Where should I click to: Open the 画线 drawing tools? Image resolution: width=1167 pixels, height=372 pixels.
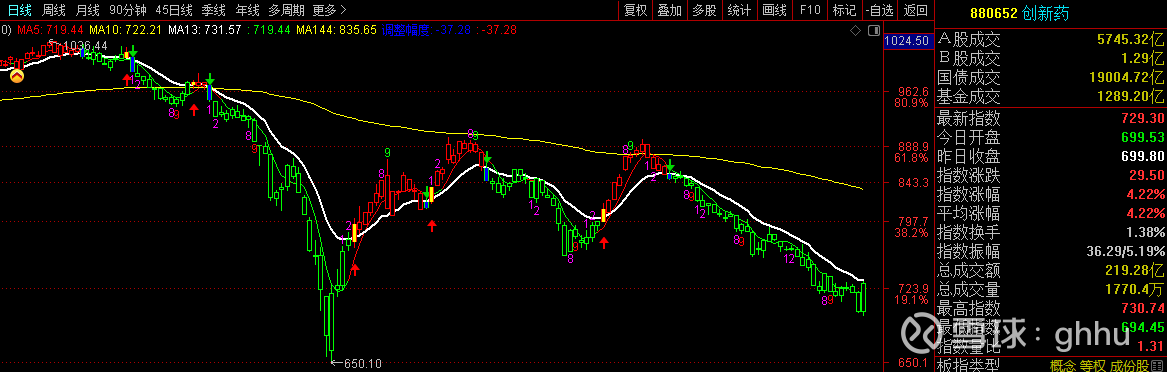(x=775, y=10)
